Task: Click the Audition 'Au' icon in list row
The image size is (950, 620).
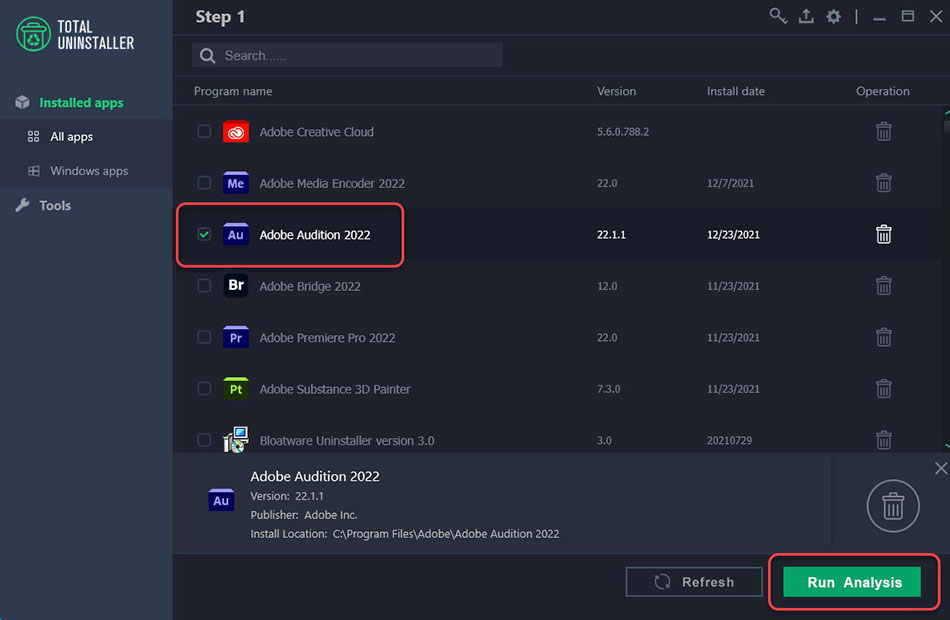Action: [236, 235]
